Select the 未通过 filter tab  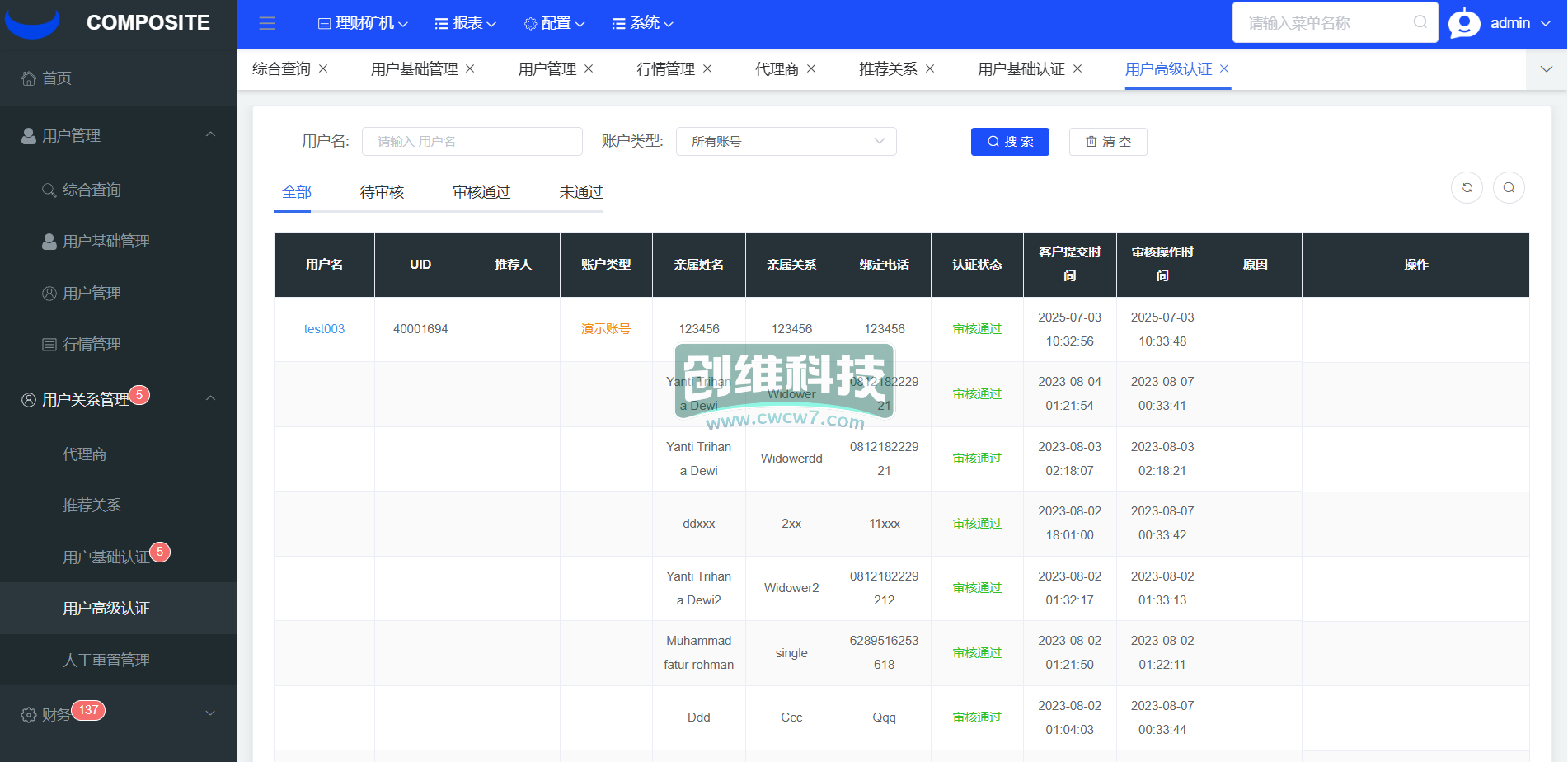pos(580,192)
